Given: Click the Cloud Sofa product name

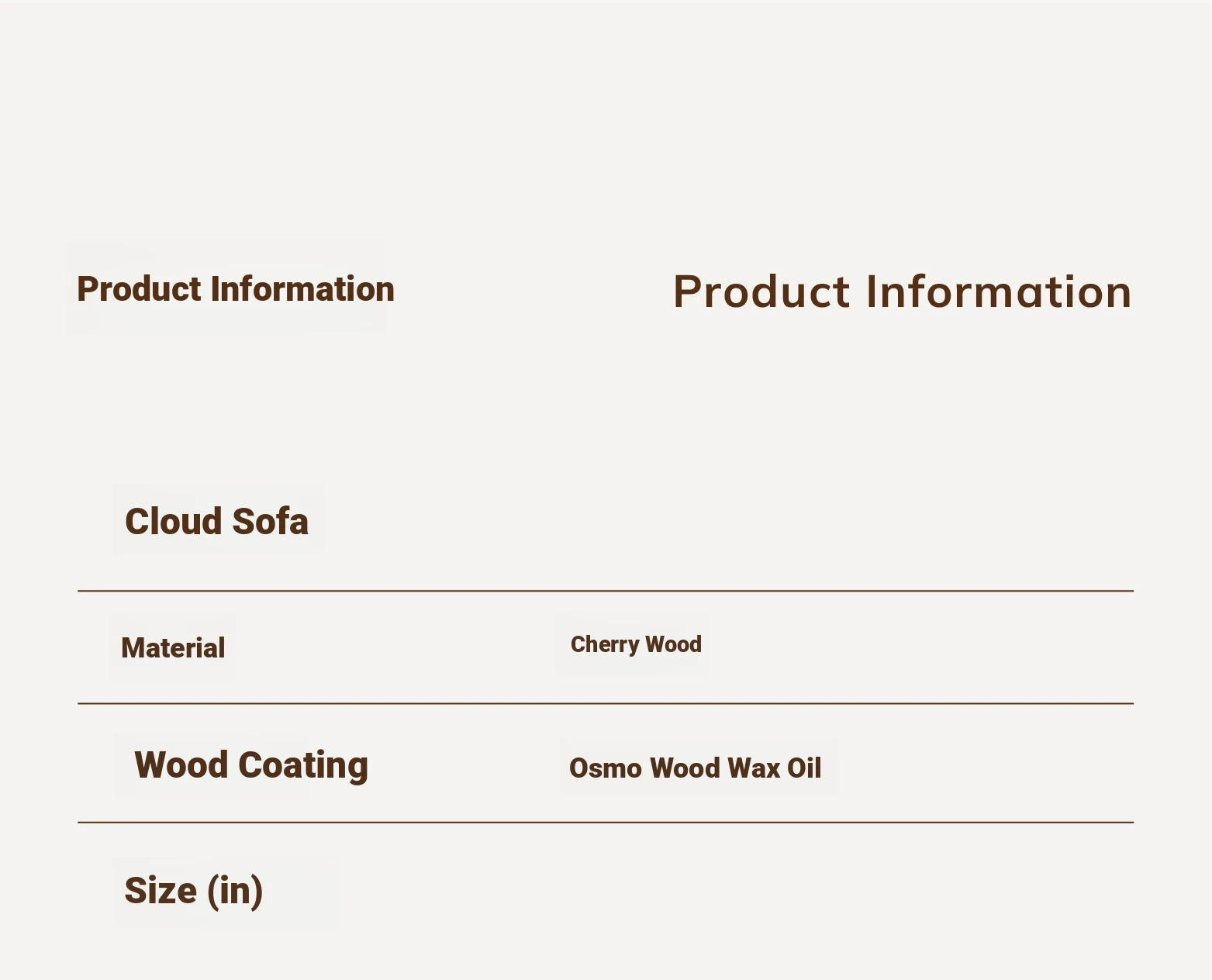Looking at the screenshot, I should [x=216, y=521].
